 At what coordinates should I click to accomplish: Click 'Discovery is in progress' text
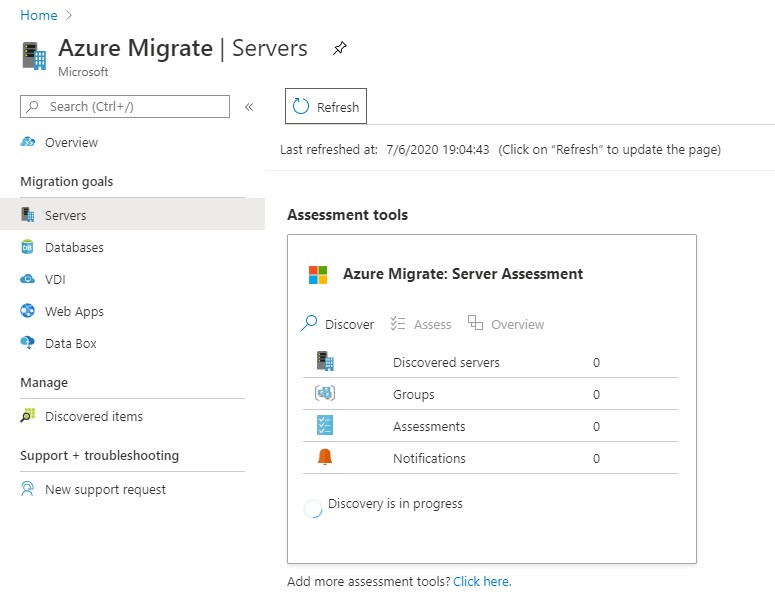pyautogui.click(x=395, y=503)
